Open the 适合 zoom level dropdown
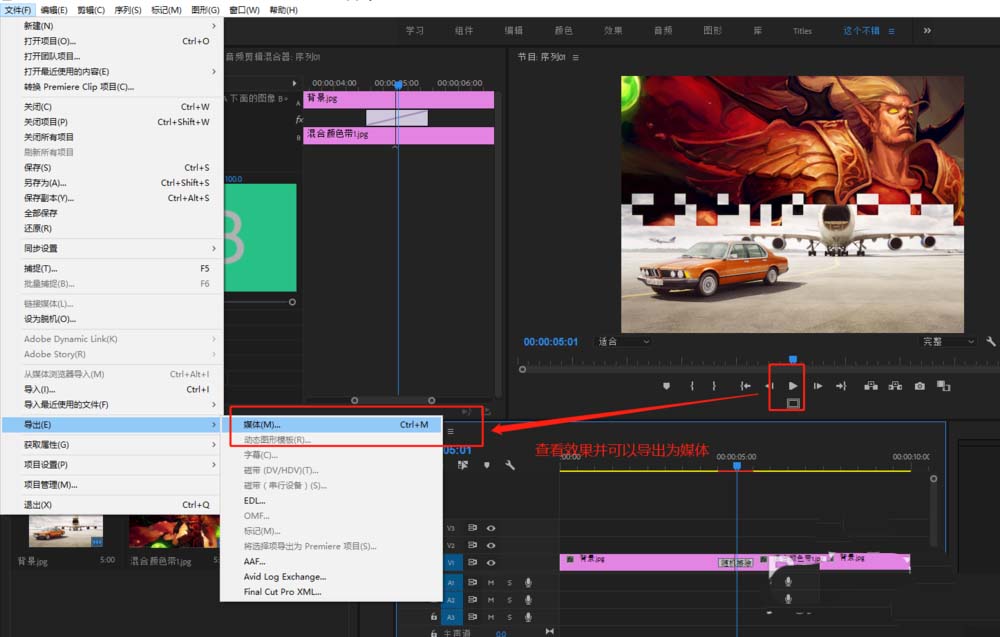1000x637 pixels. point(622,342)
